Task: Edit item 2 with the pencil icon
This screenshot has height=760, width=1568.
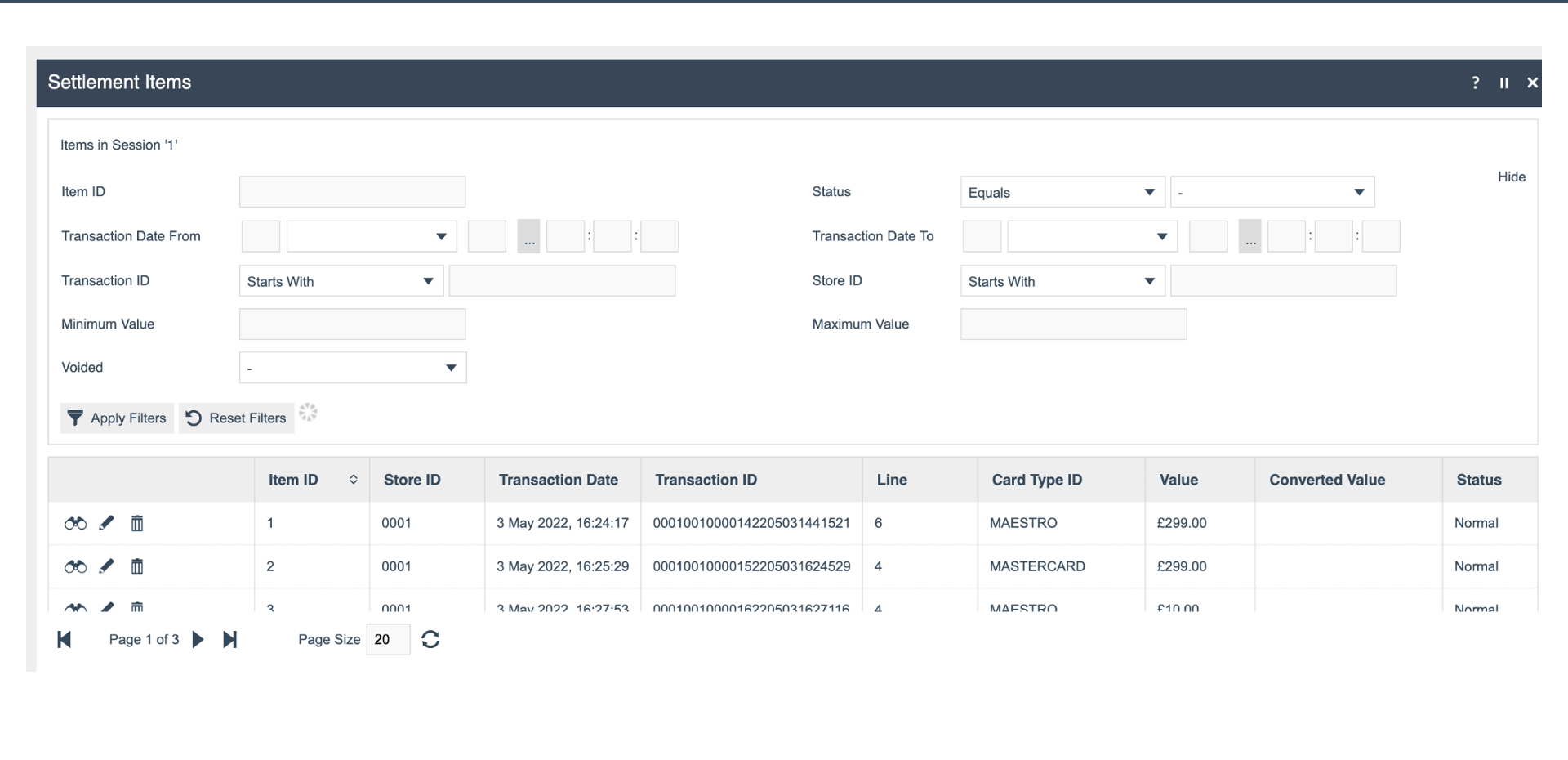Action: tap(106, 566)
